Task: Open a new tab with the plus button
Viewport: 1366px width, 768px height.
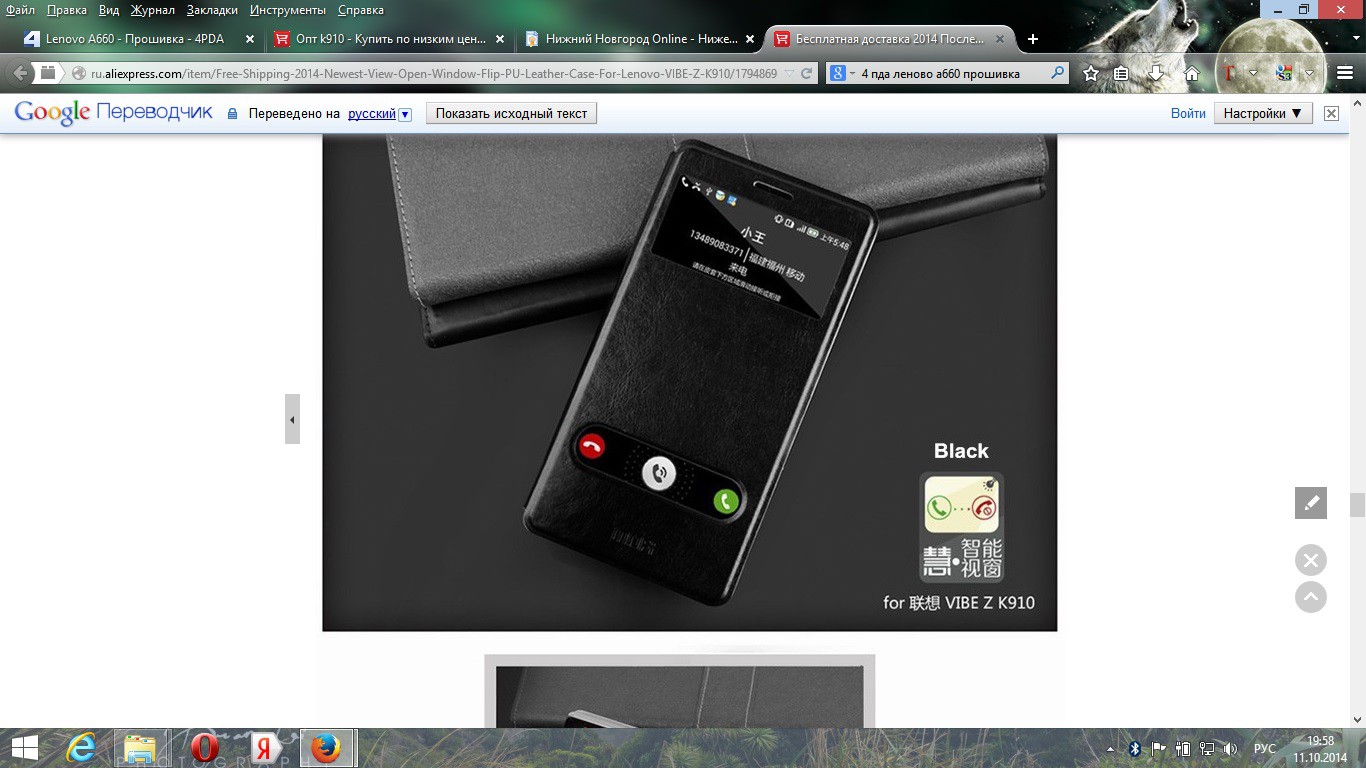Action: pos(1033,39)
